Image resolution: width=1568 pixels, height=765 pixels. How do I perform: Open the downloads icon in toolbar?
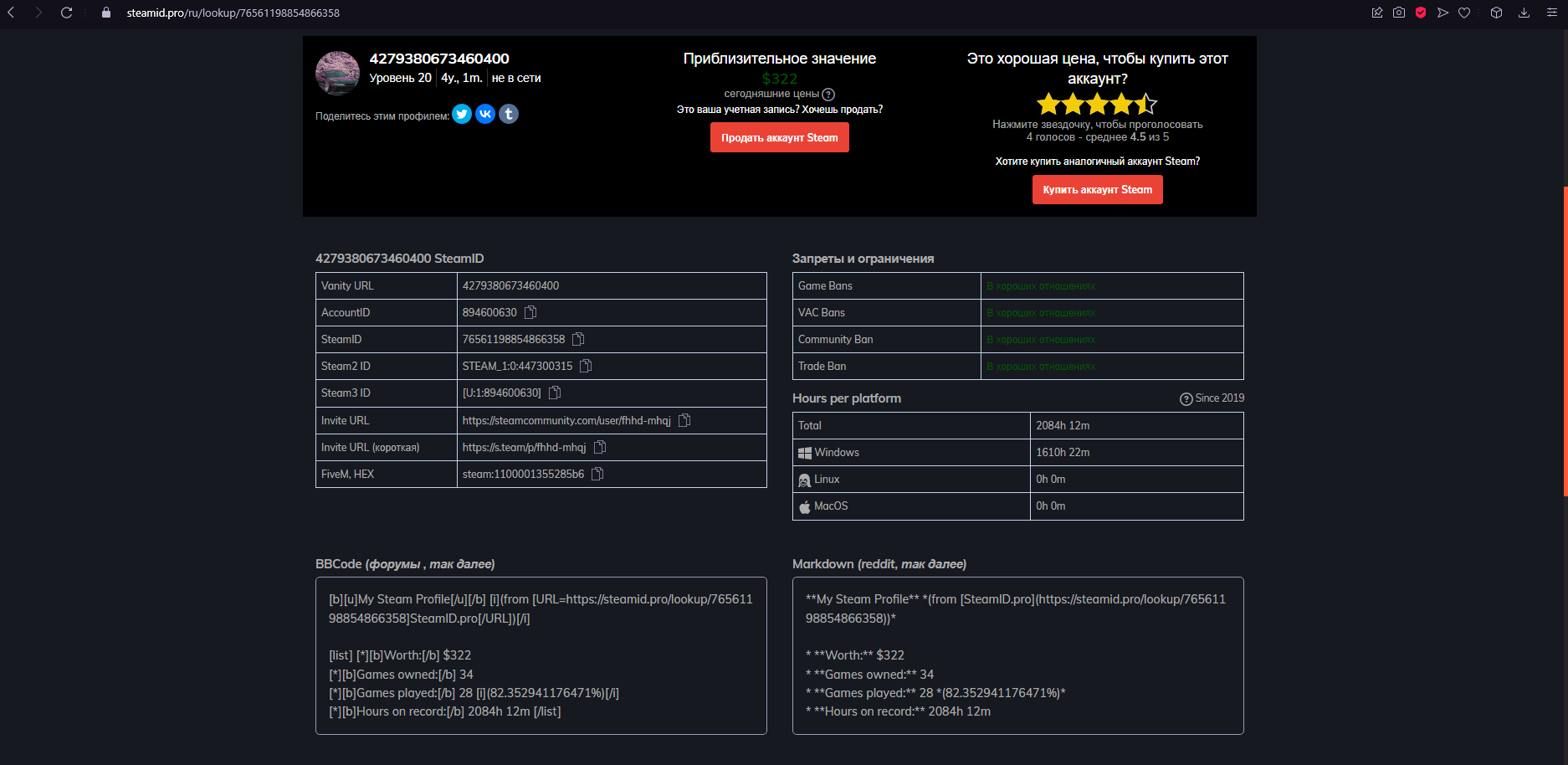[1524, 13]
